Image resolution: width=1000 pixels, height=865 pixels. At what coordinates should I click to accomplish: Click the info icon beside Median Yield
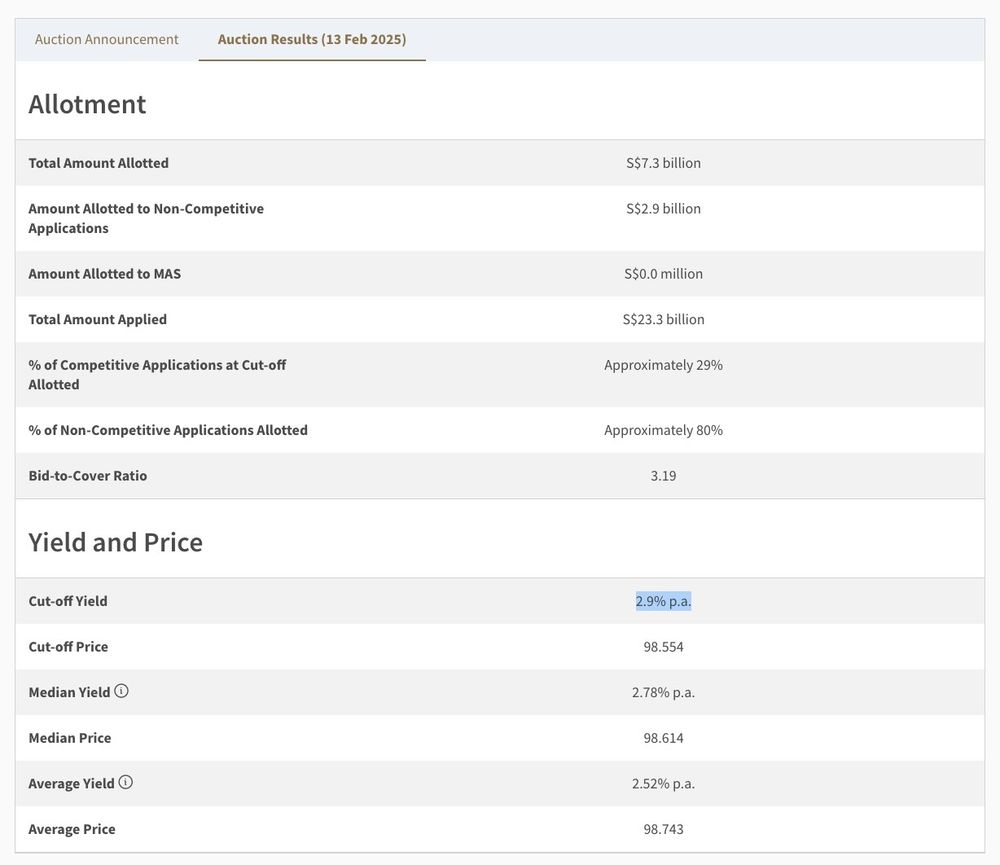point(121,691)
